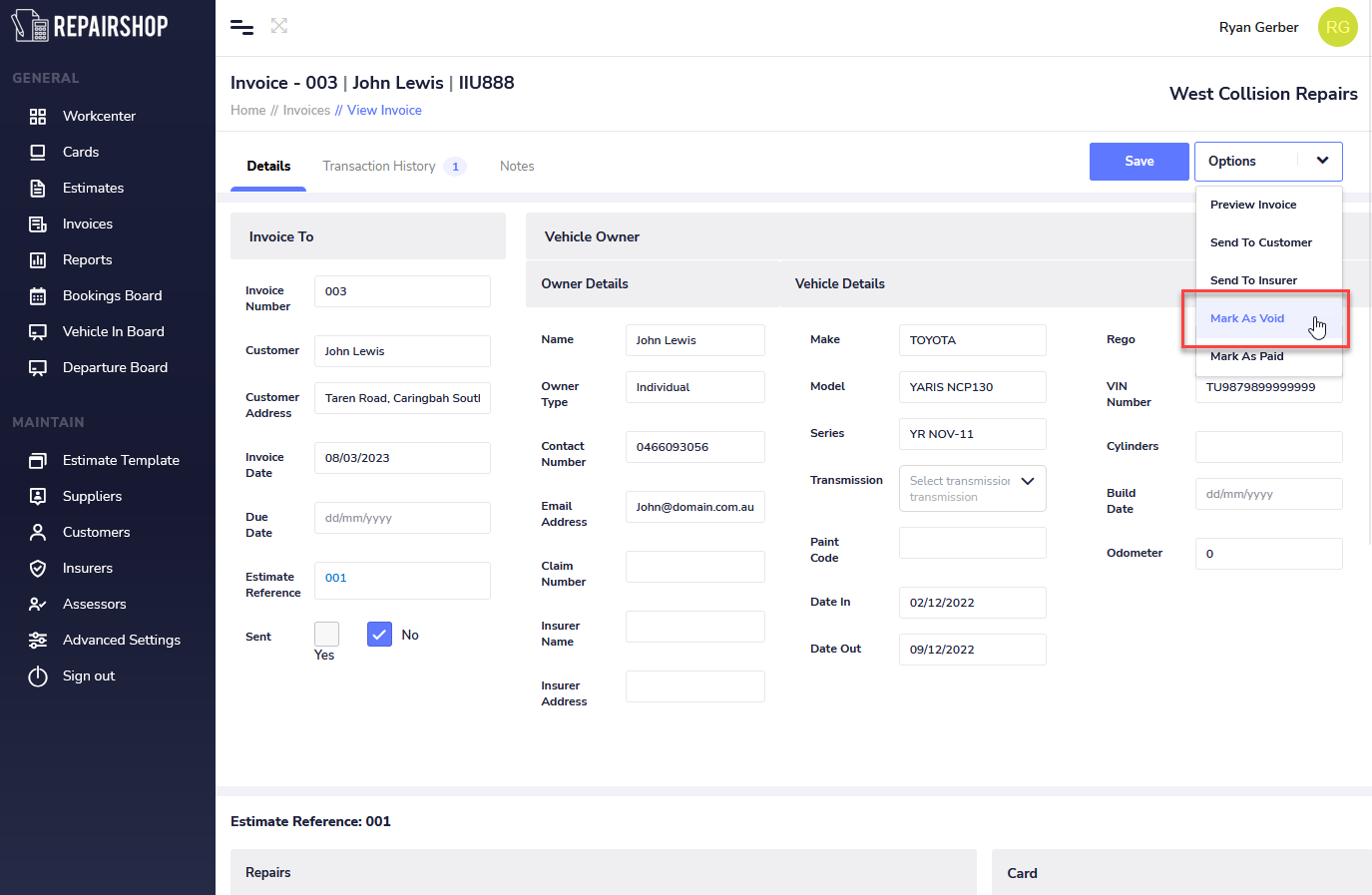Uncheck the Sent No checkbox
The image size is (1372, 895).
point(379,635)
